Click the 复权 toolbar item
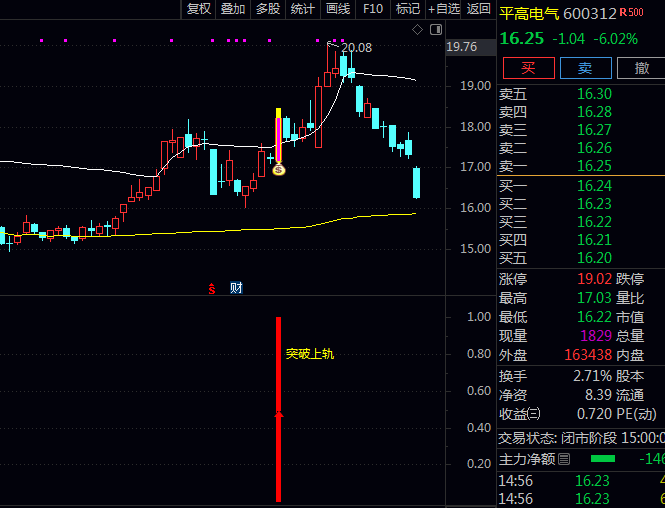This screenshot has height=508, width=665. (199, 9)
